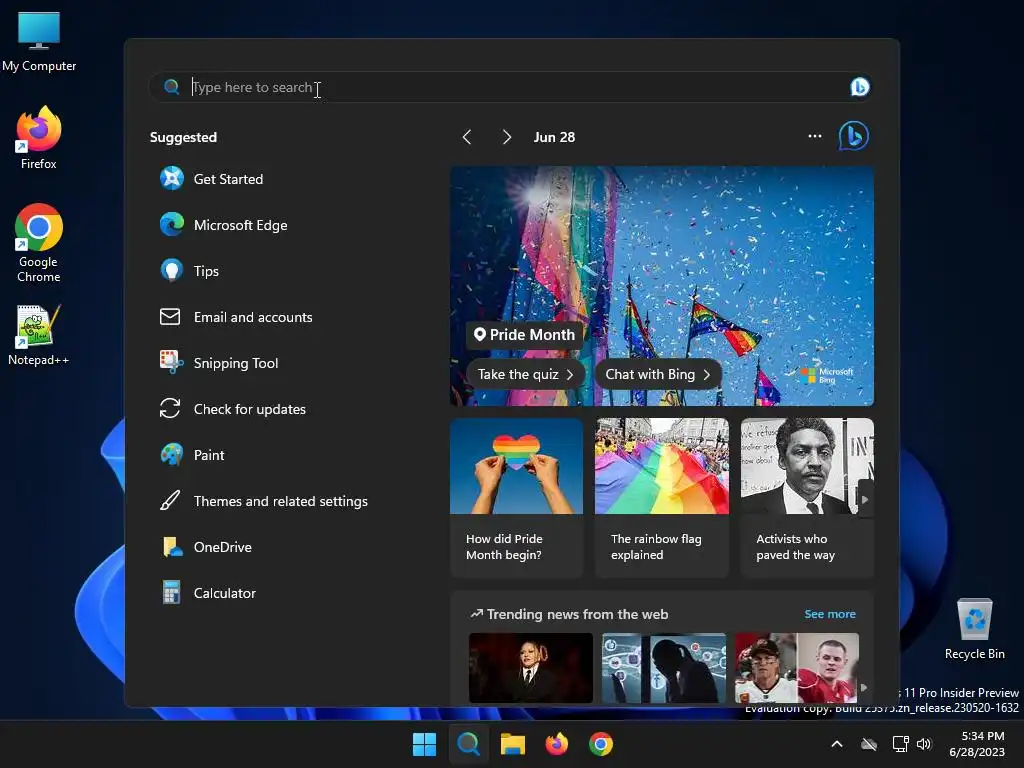This screenshot has height=768, width=1024.
Task: Select the Recycle Bin desktop icon
Action: [x=974, y=628]
